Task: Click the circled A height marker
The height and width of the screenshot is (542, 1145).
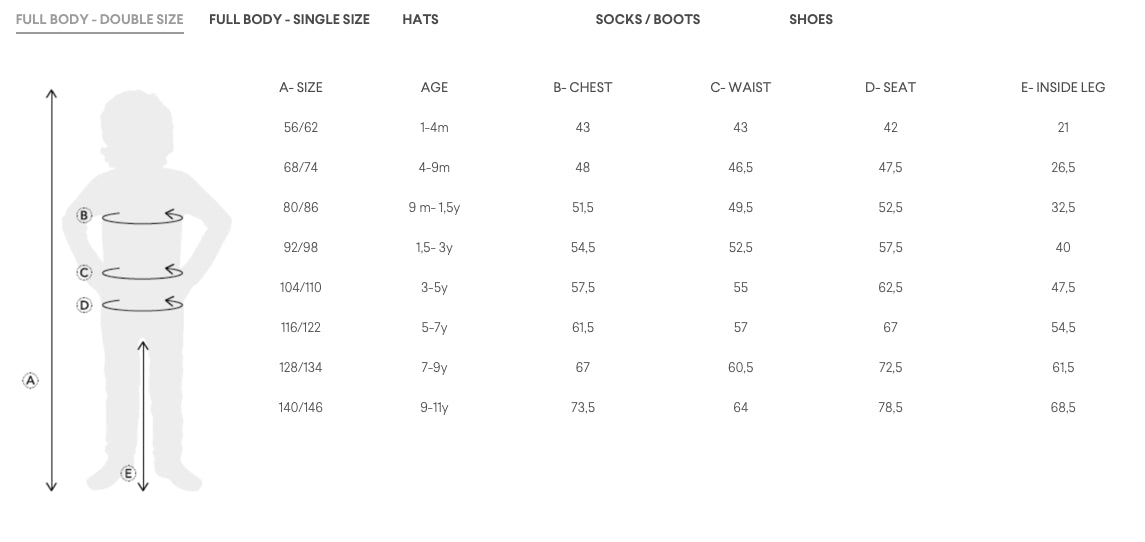Action: [x=31, y=380]
